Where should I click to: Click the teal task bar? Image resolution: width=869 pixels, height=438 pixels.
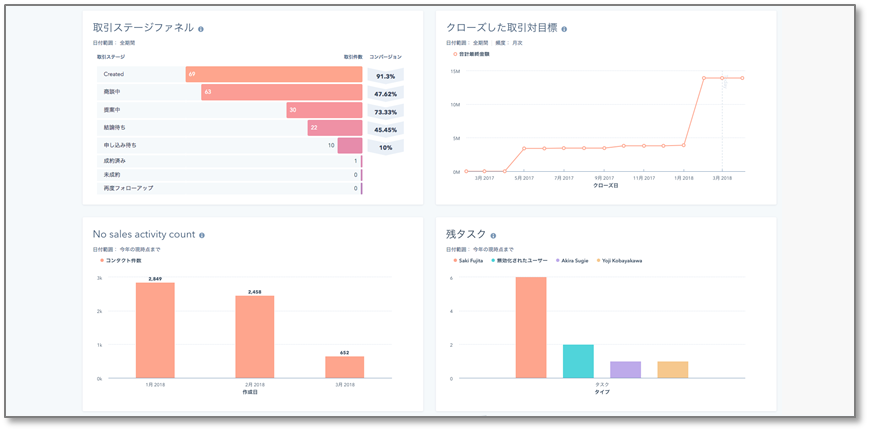[x=579, y=361]
